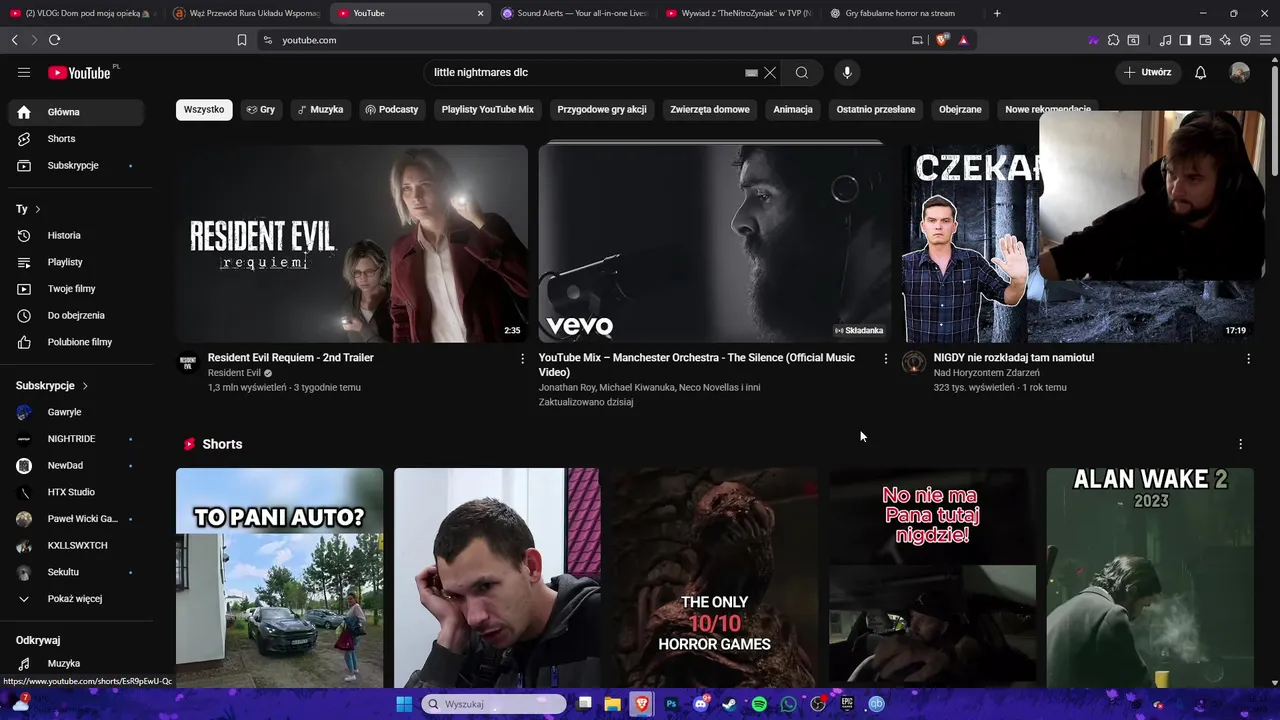The height and width of the screenshot is (720, 1280).
Task: Select Playlisty YouTube Mix chip
Action: tap(488, 109)
